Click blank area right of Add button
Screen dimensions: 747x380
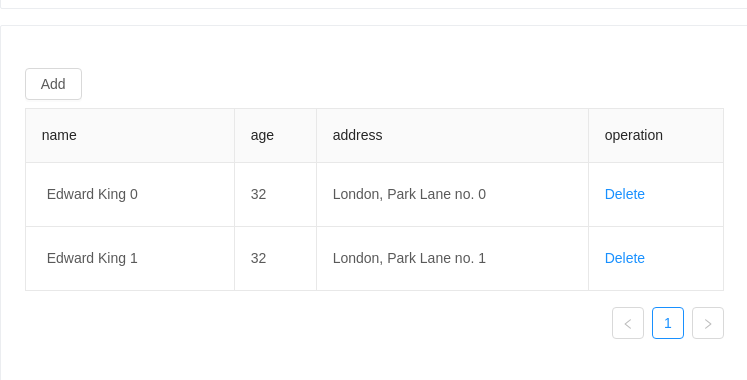coord(403,84)
